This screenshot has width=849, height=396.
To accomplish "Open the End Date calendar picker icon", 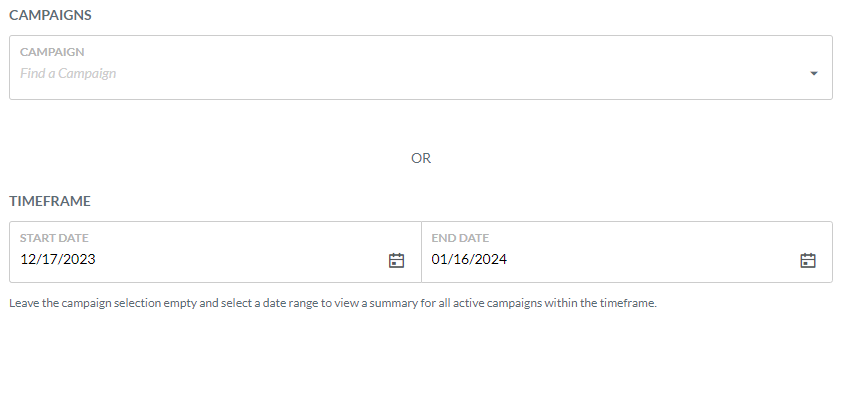I will [x=808, y=261].
